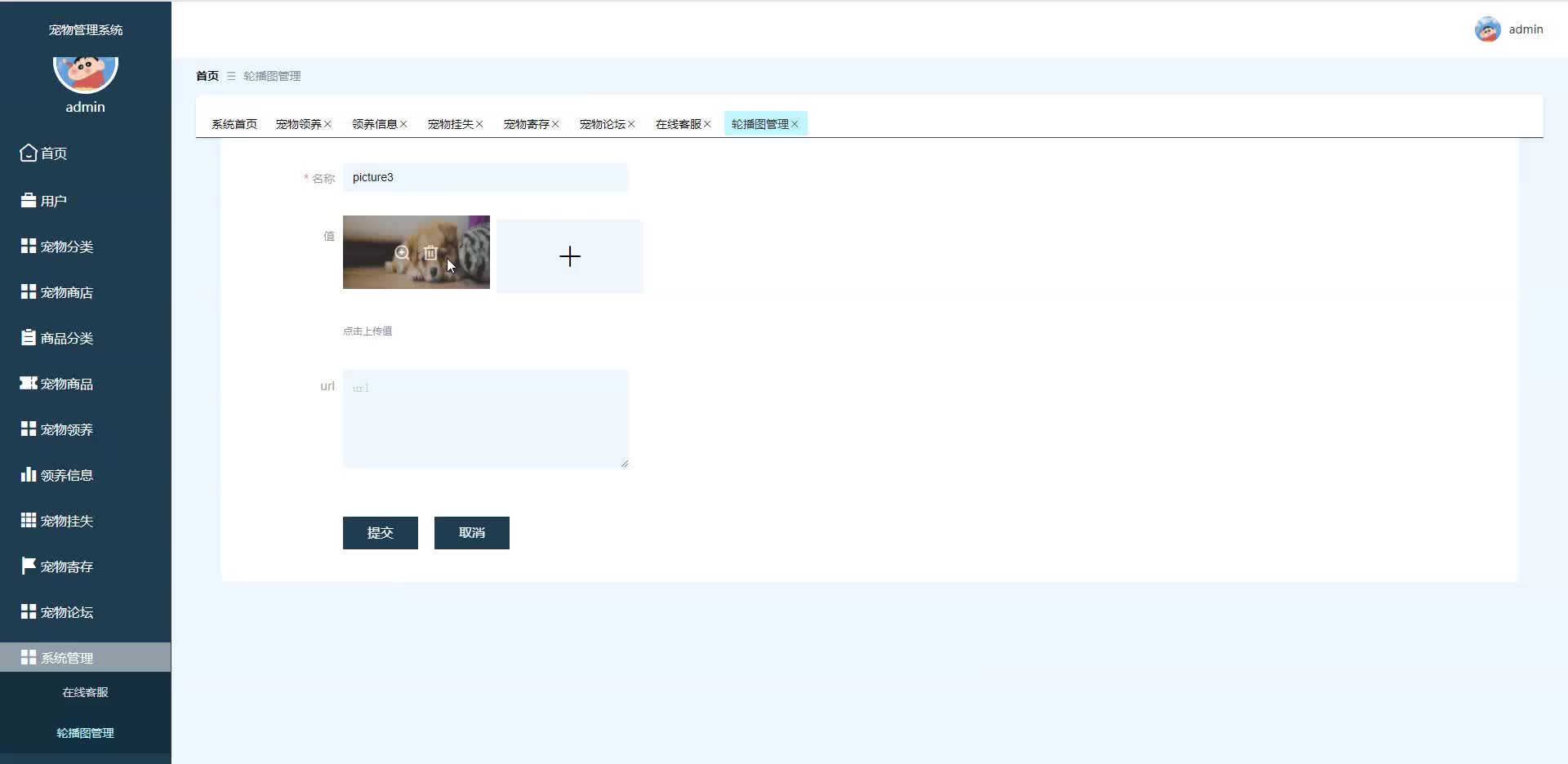The height and width of the screenshot is (764, 1568).
Task: Click the ticket icon beside 宠物商品
Action: tap(29, 383)
